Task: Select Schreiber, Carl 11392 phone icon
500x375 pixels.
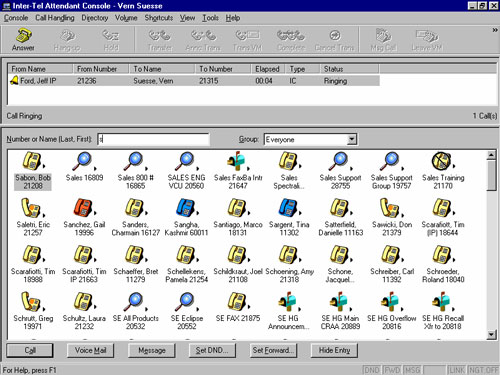Action: pyautogui.click(x=390, y=254)
